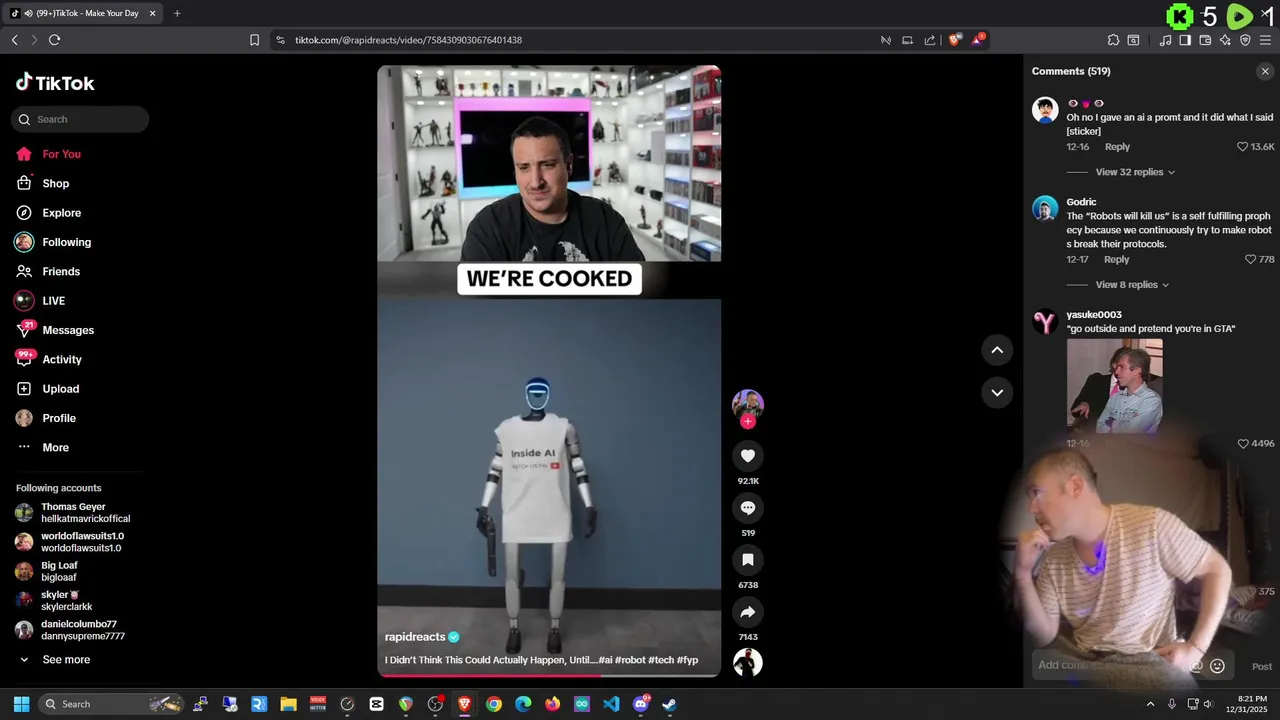Like yasuke0003's comment with 4496 likes

(x=1243, y=444)
